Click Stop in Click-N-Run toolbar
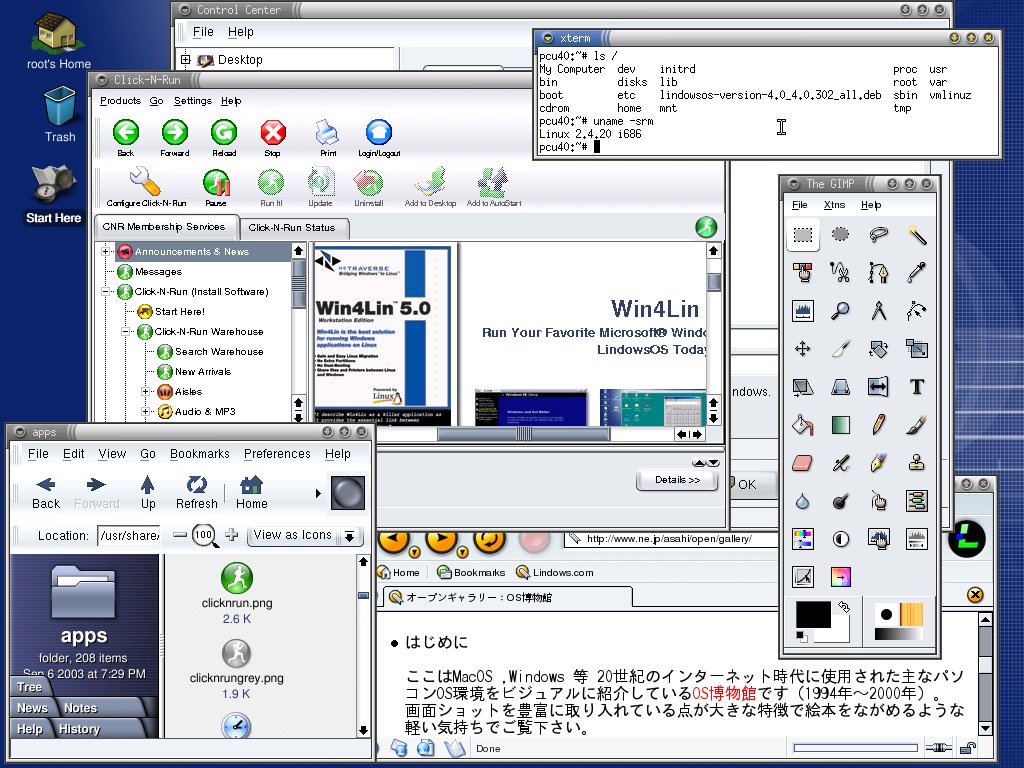This screenshot has width=1024, height=768. 272,138
